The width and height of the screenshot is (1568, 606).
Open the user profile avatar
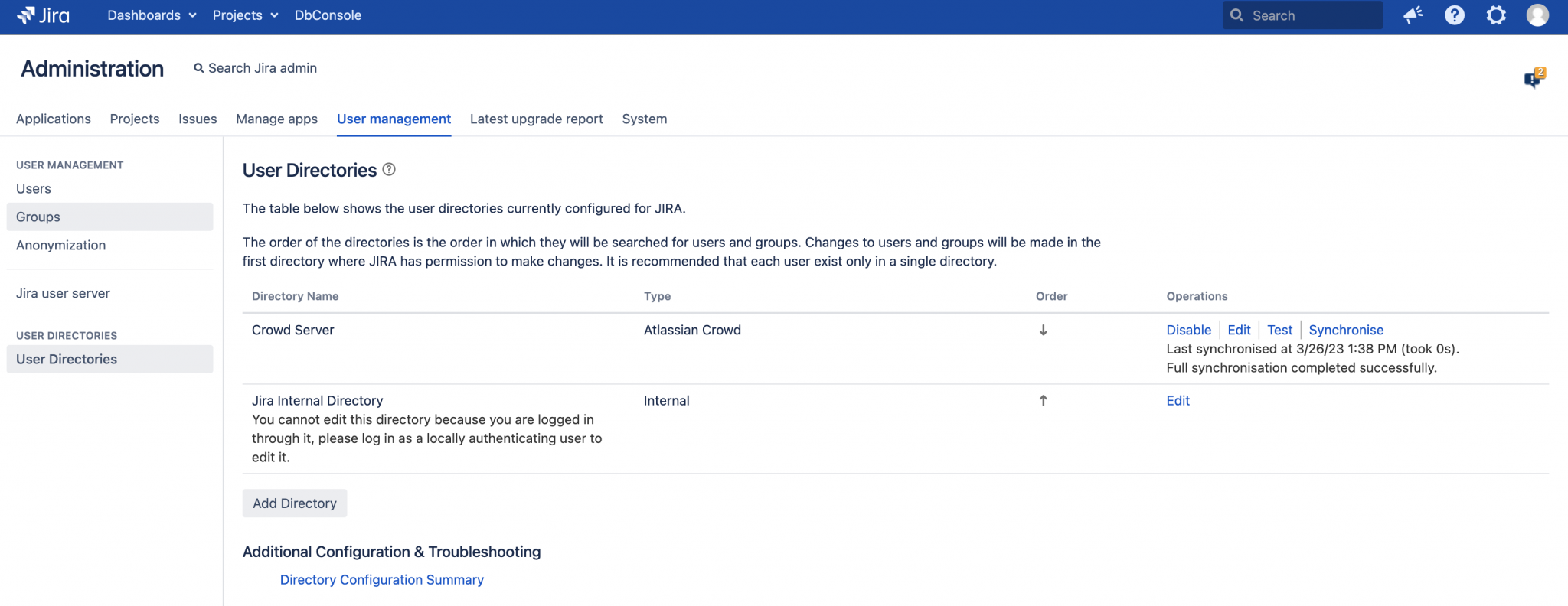tap(1537, 15)
